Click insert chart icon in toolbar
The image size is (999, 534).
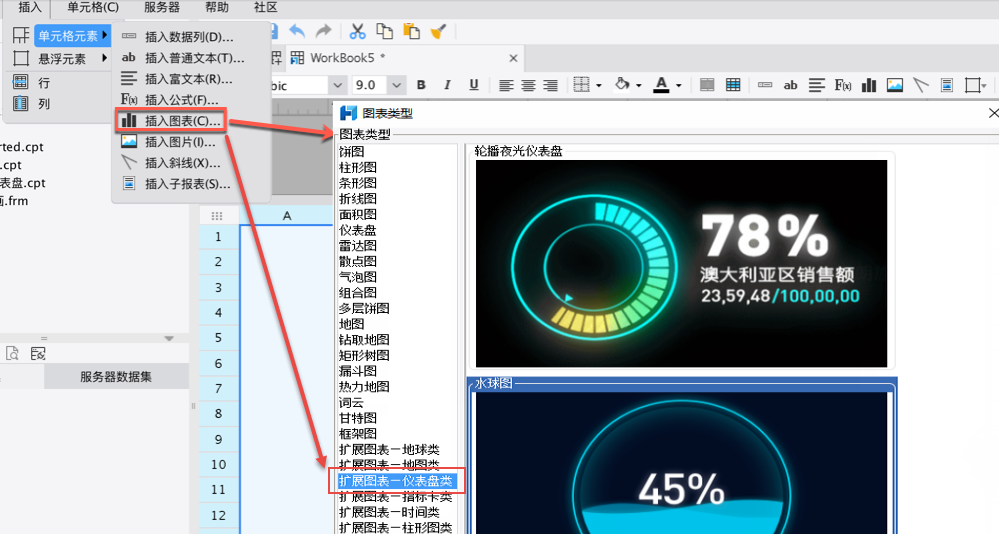(x=869, y=85)
